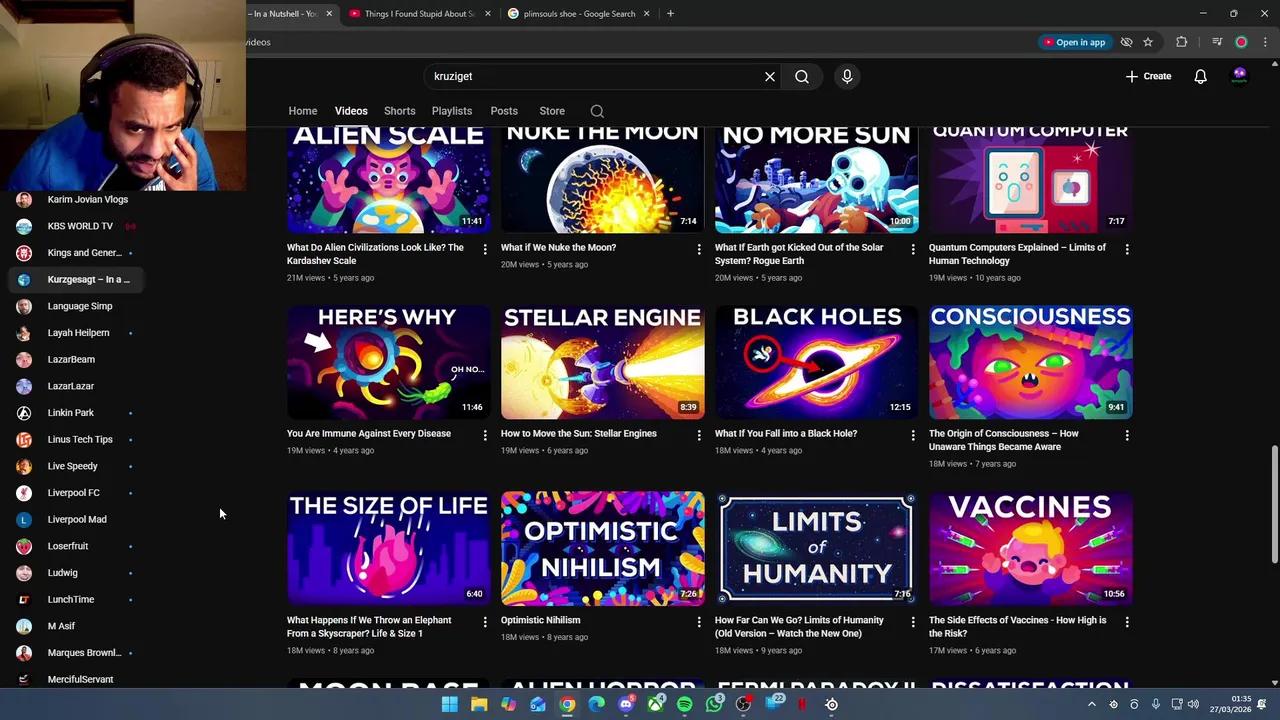Open Windows Start menu

[x=450, y=705]
